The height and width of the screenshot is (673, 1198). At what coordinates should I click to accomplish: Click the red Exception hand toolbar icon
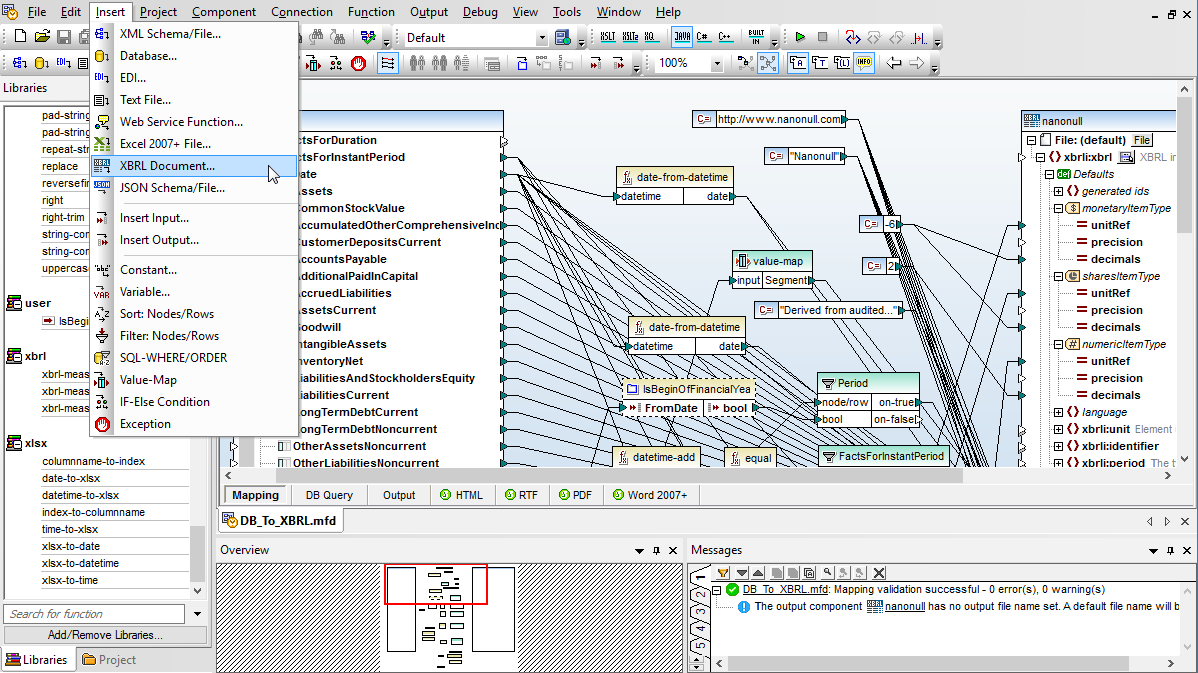point(358,63)
